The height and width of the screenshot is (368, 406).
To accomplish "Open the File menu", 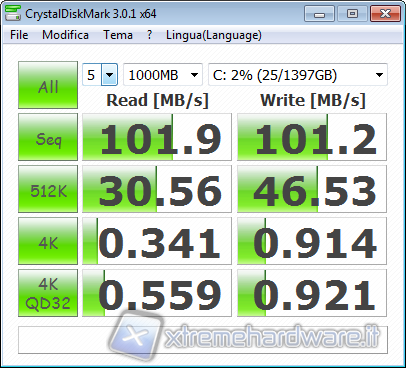I will [19, 35].
